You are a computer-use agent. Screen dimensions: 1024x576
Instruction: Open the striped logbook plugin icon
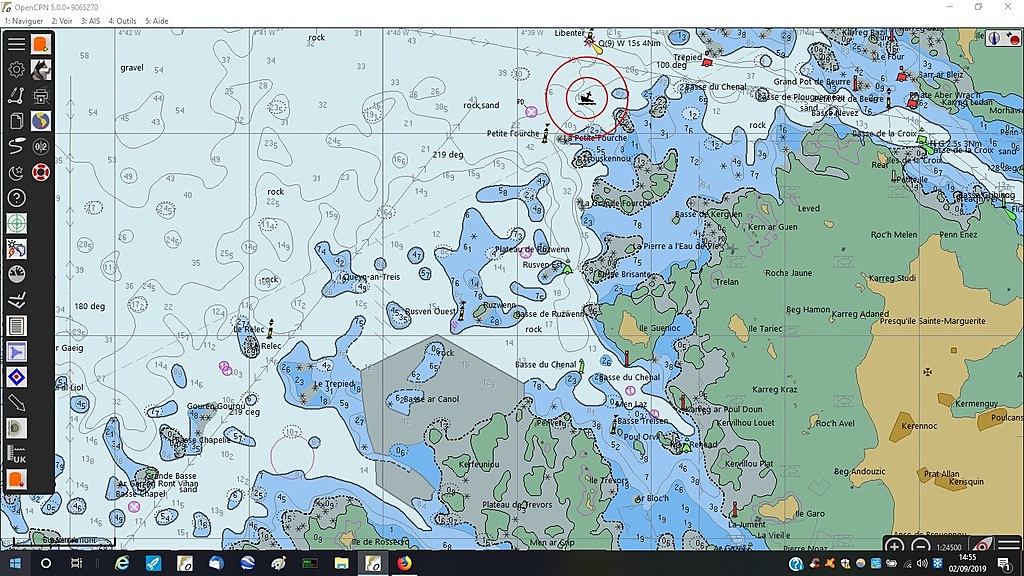point(16,325)
